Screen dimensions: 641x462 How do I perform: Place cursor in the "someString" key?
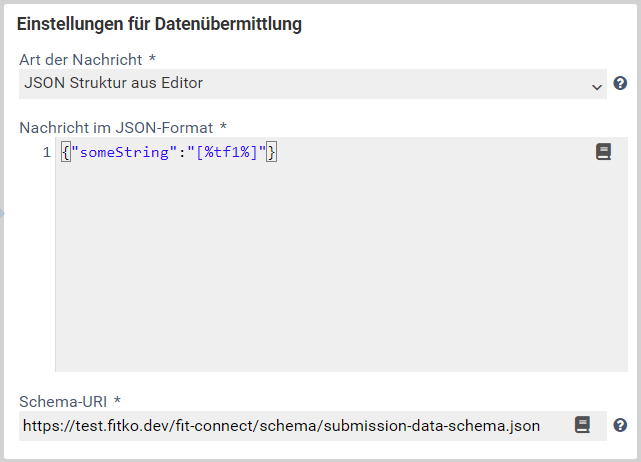124,153
